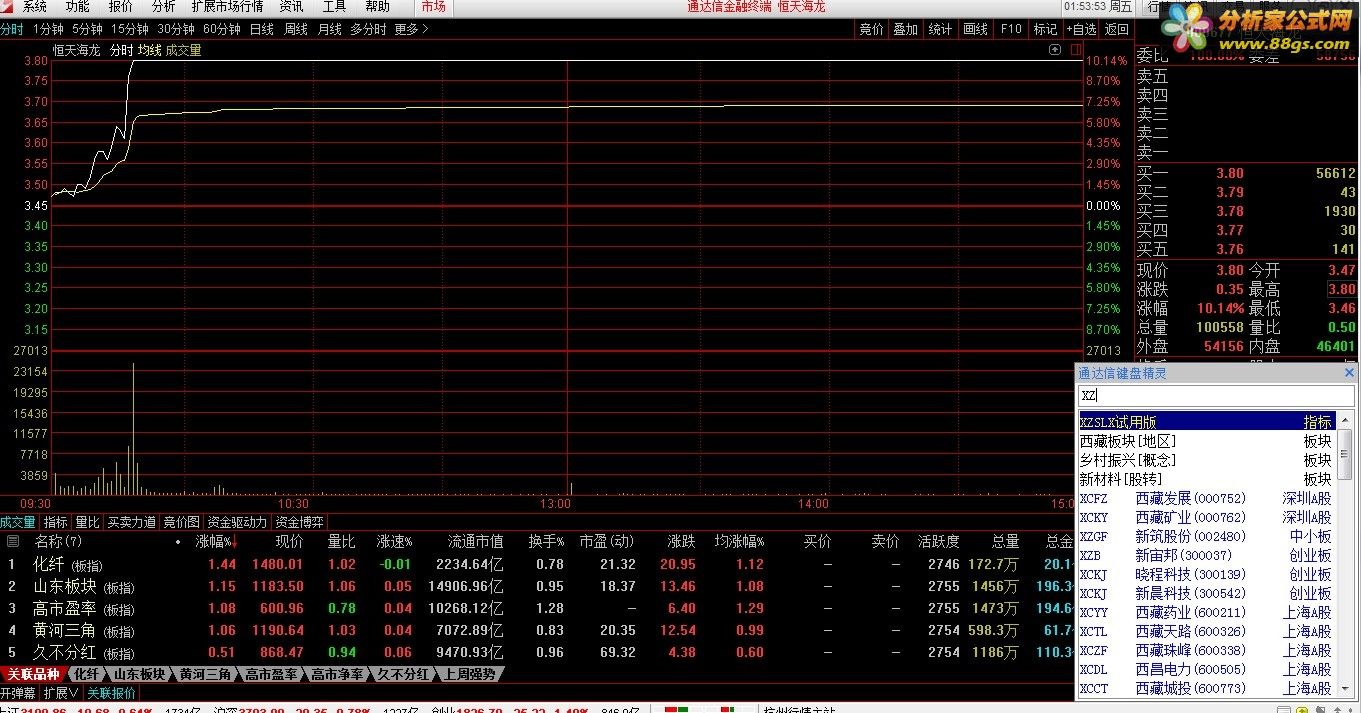Switch to 15分钟 chart period
Viewport: 1361px width, 713px height.
(130, 29)
